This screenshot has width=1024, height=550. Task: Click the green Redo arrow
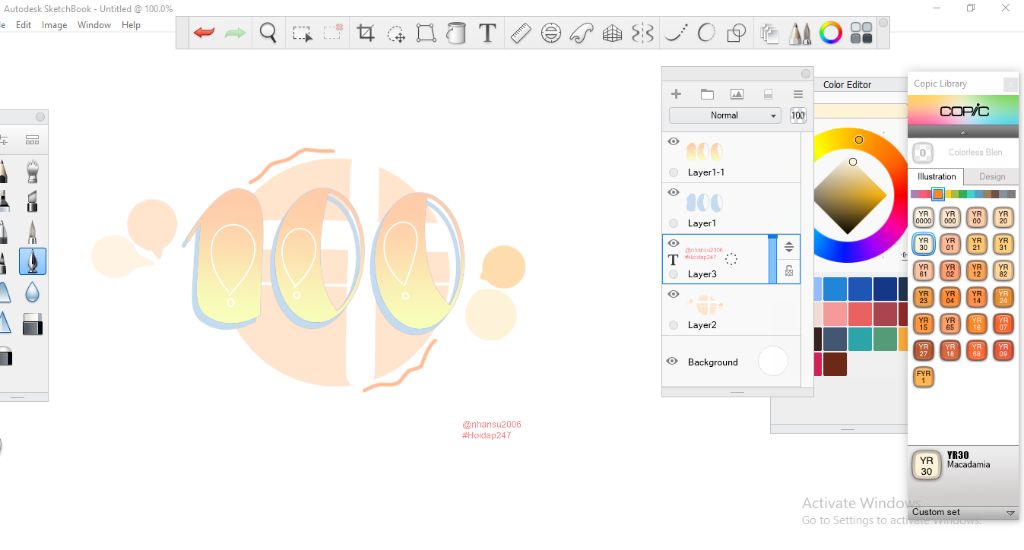[x=235, y=33]
